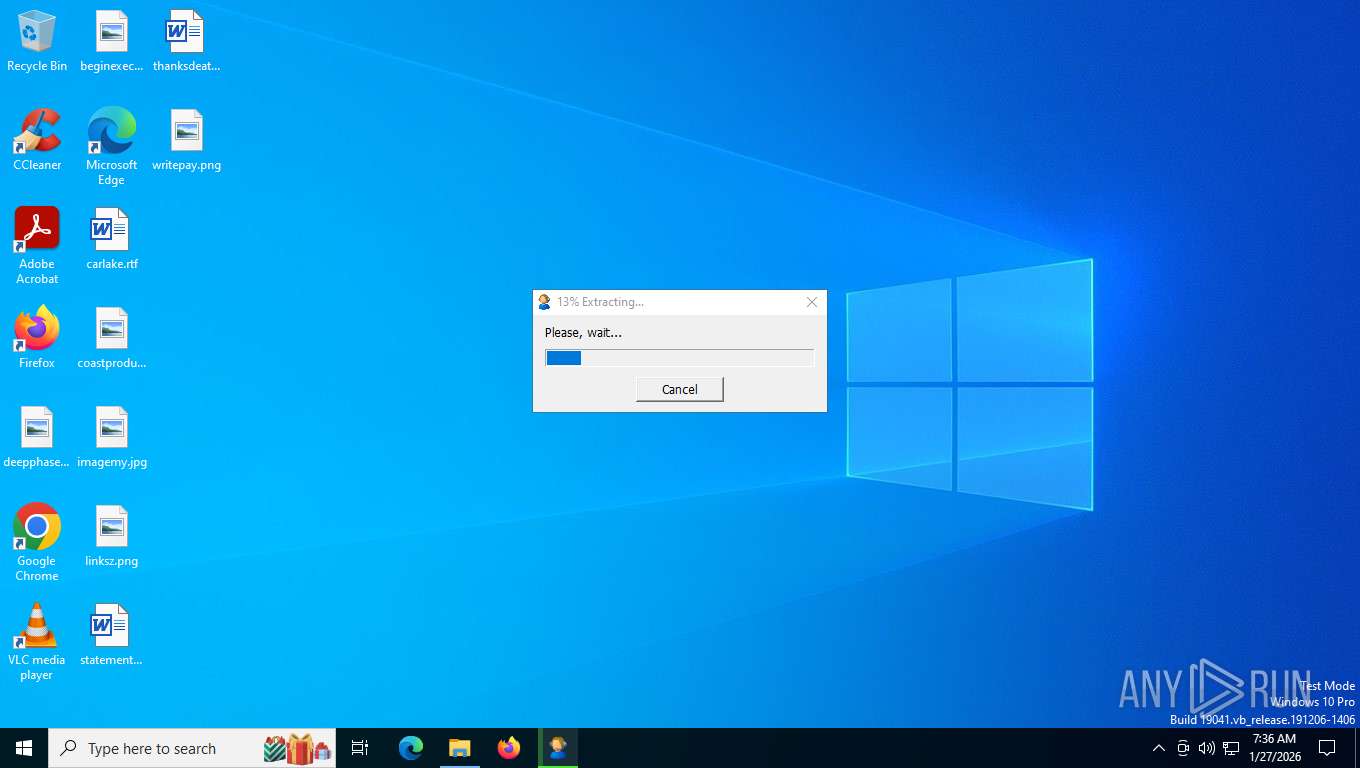Open the volume control in tray
The height and width of the screenshot is (768, 1360).
click(1207, 748)
